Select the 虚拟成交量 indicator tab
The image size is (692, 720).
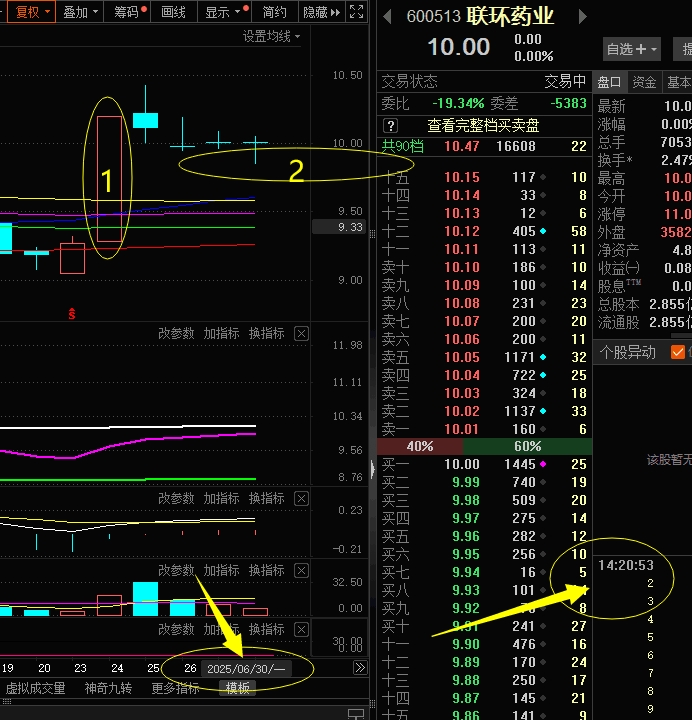tap(35, 688)
